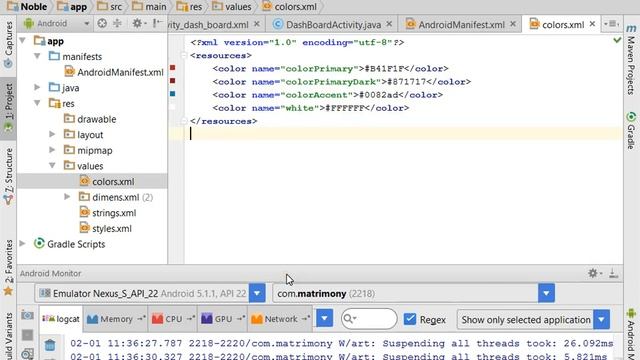The image size is (640, 360).
Task: Expand the mipmap folder
Action: coord(52,150)
